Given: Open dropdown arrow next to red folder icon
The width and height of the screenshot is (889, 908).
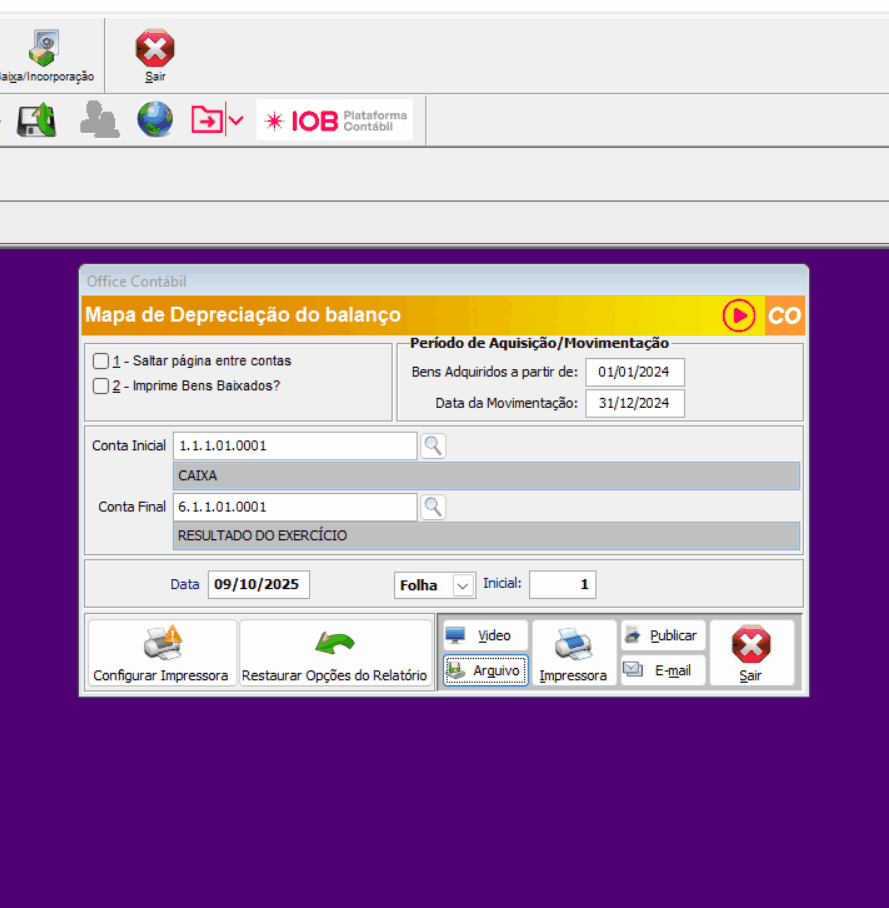Looking at the screenshot, I should (x=236, y=121).
